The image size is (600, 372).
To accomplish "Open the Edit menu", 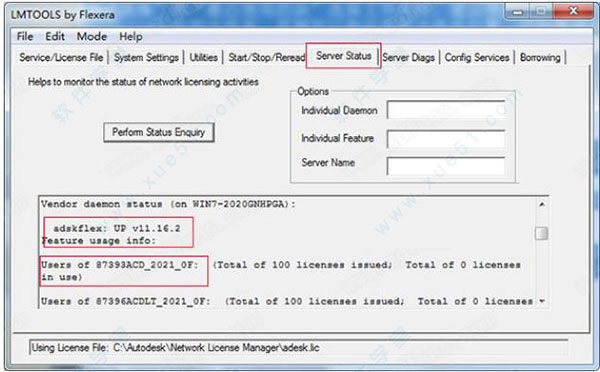I will 55,37.
